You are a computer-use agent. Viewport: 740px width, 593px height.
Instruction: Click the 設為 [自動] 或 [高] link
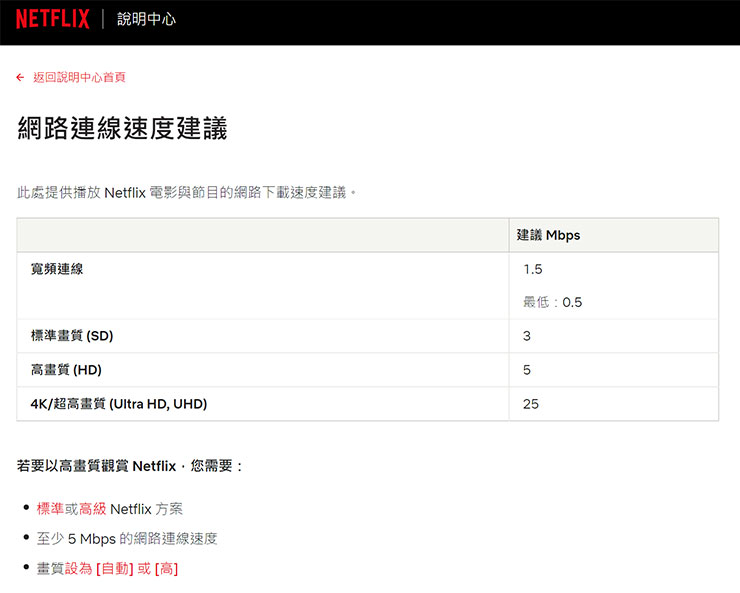[121, 568]
